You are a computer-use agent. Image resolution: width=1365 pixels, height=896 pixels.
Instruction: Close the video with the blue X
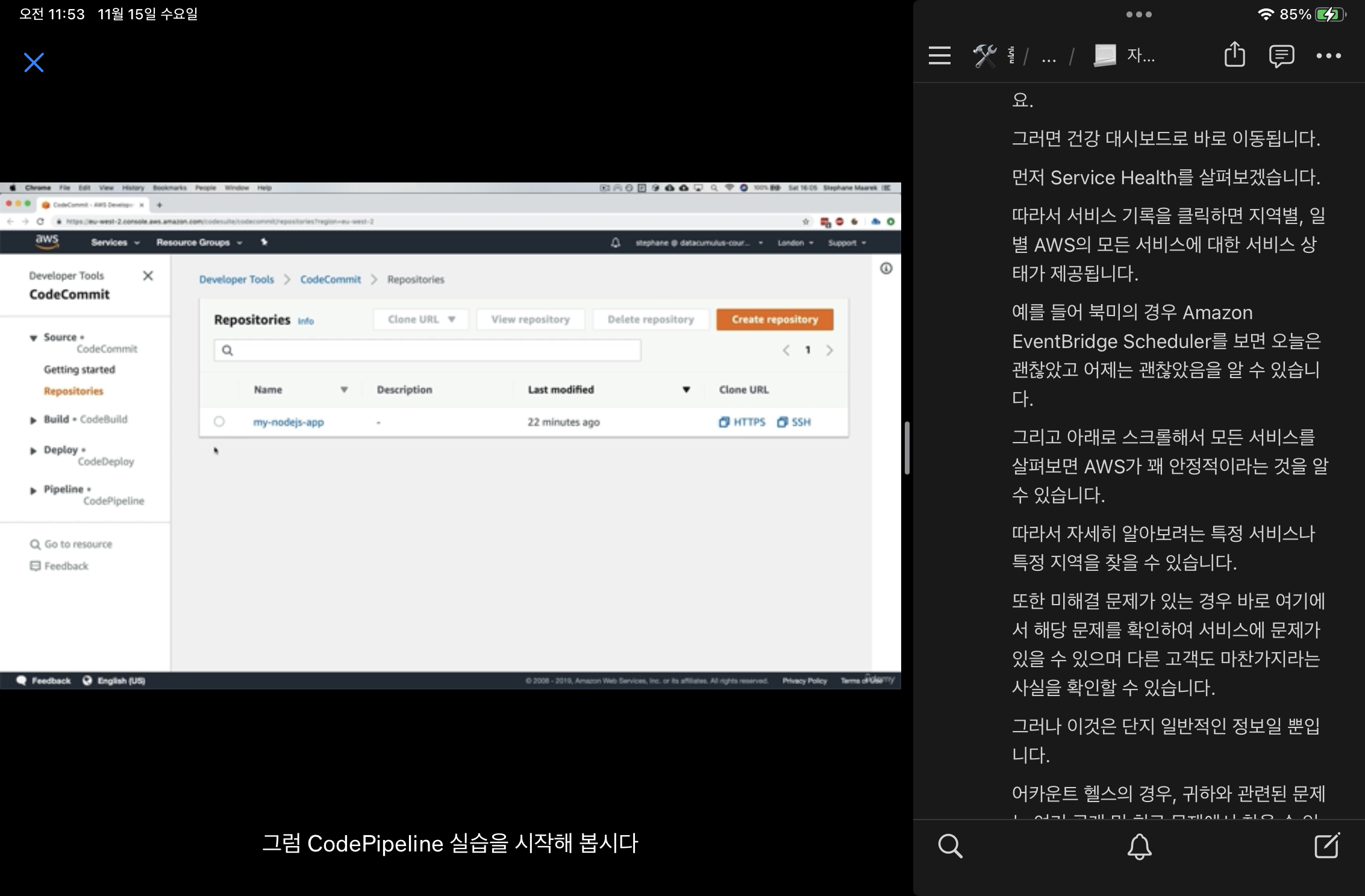point(34,63)
